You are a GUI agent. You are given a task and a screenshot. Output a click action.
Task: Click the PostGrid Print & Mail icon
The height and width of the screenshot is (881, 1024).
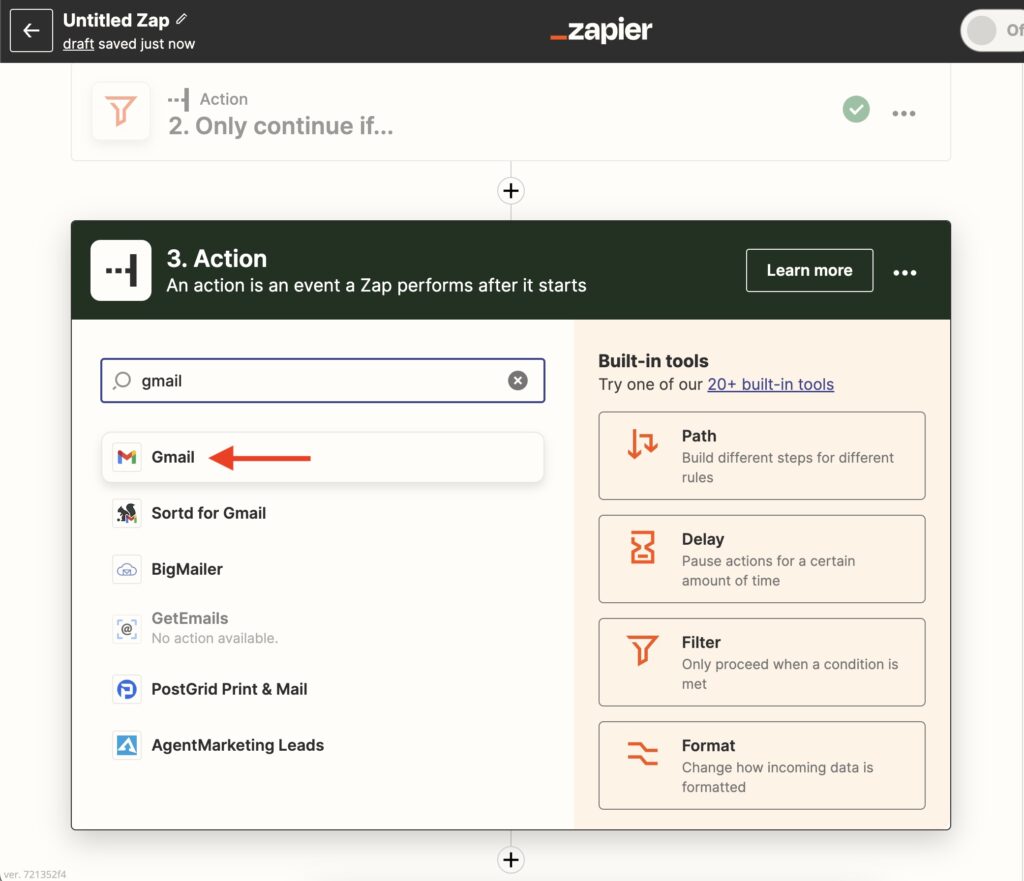point(127,689)
